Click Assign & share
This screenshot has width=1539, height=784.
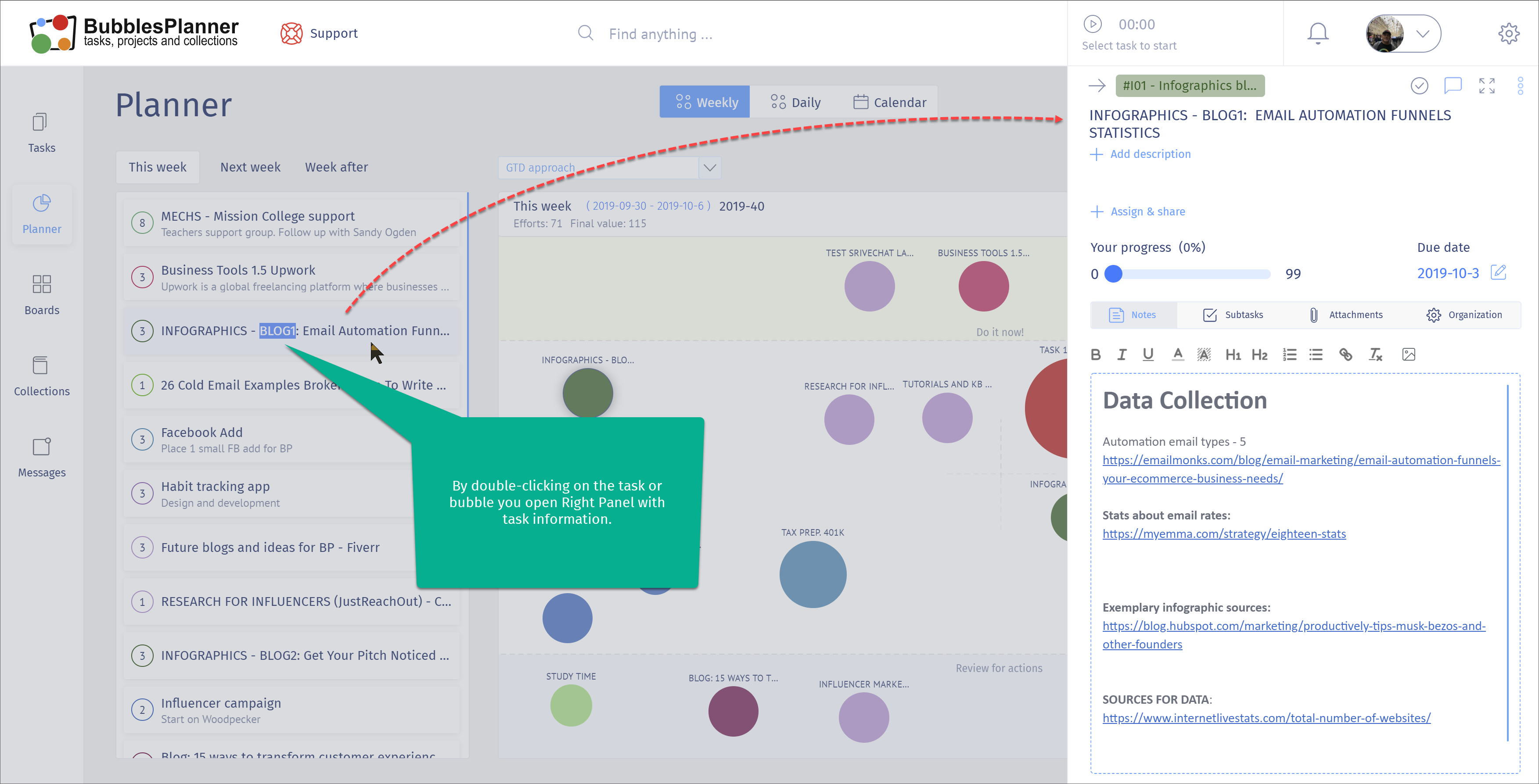[x=1137, y=211]
